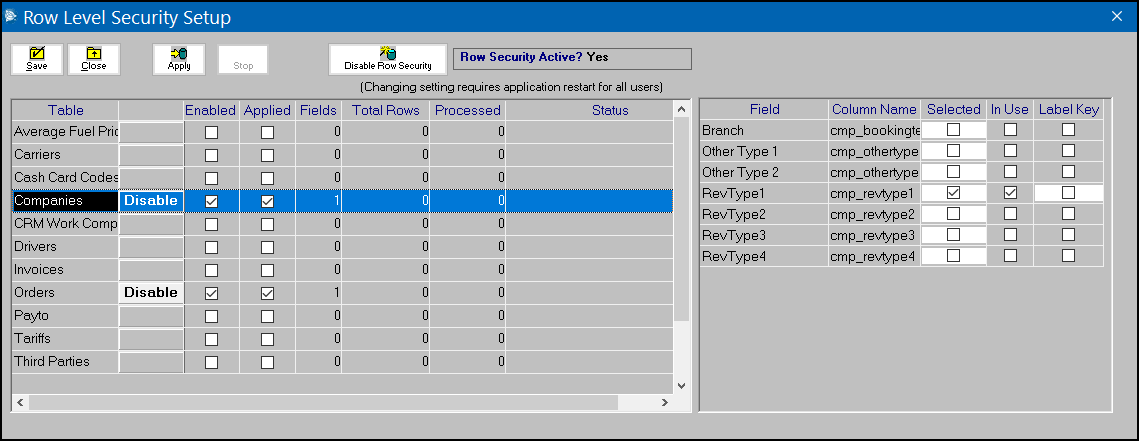Enable checkbox for Carriers table
Image resolution: width=1139 pixels, height=441 pixels.
pyautogui.click(x=211, y=155)
